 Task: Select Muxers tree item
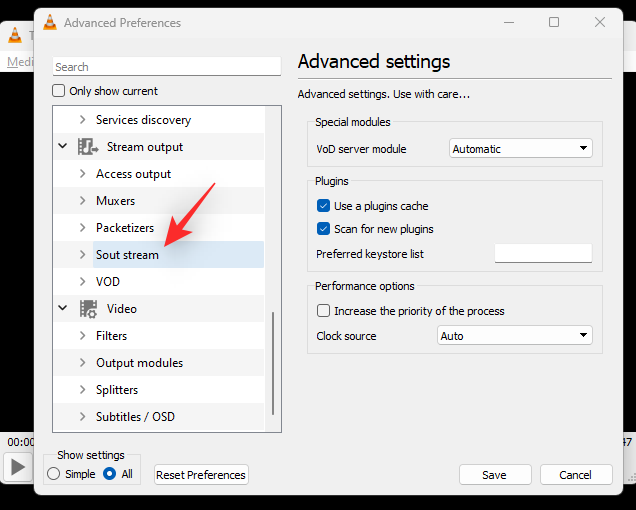pyautogui.click(x=115, y=200)
